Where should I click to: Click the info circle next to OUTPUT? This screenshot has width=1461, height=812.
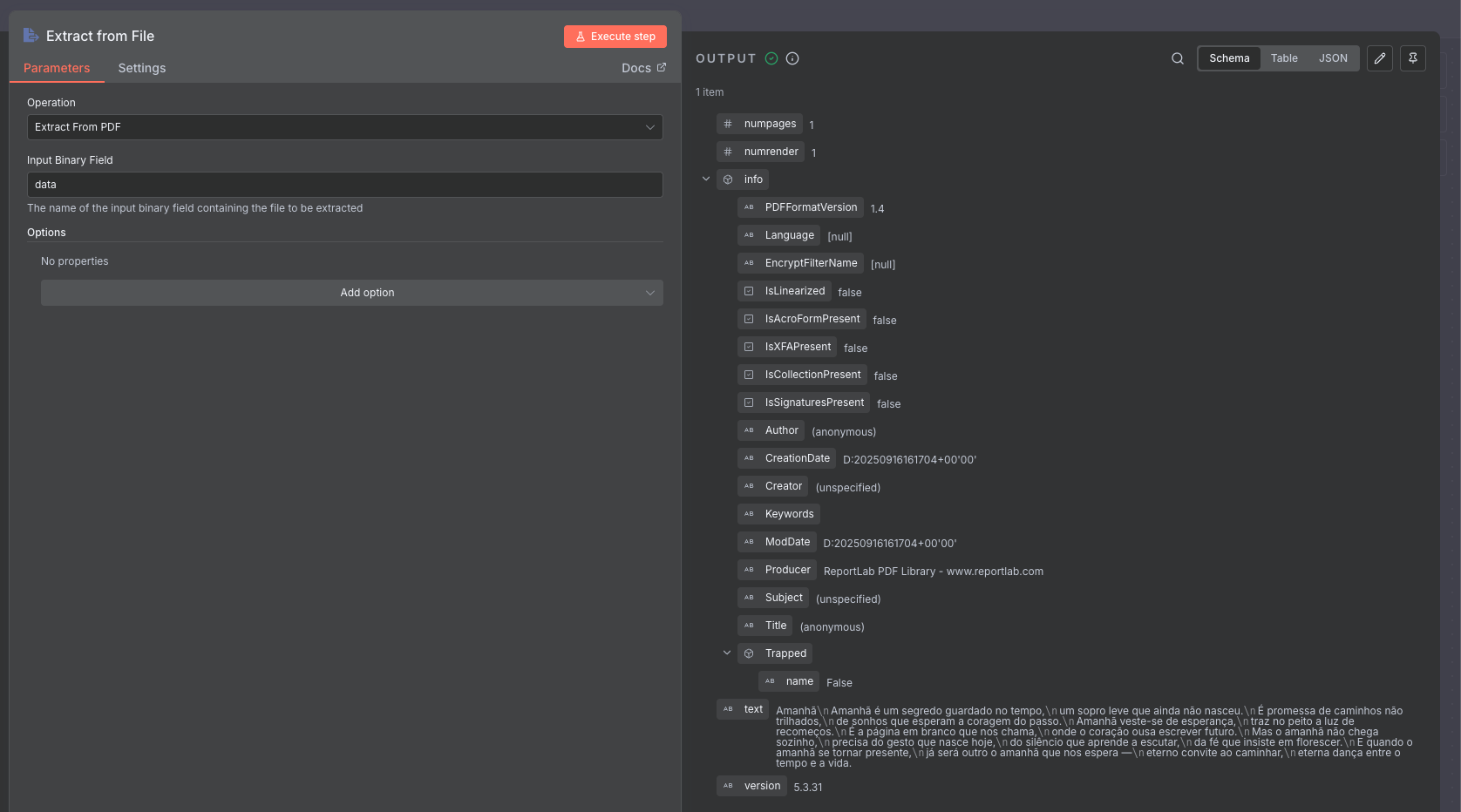(x=792, y=58)
